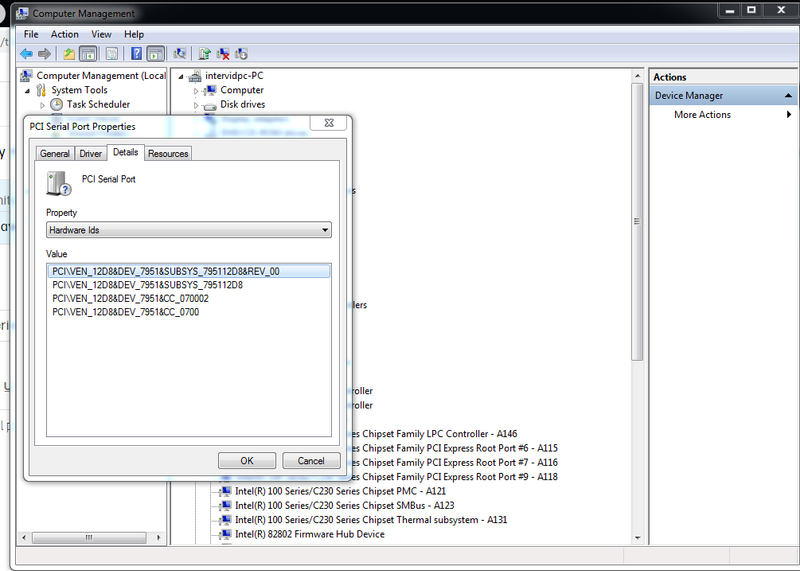Click the Properties toolbar icon

click(x=112, y=54)
